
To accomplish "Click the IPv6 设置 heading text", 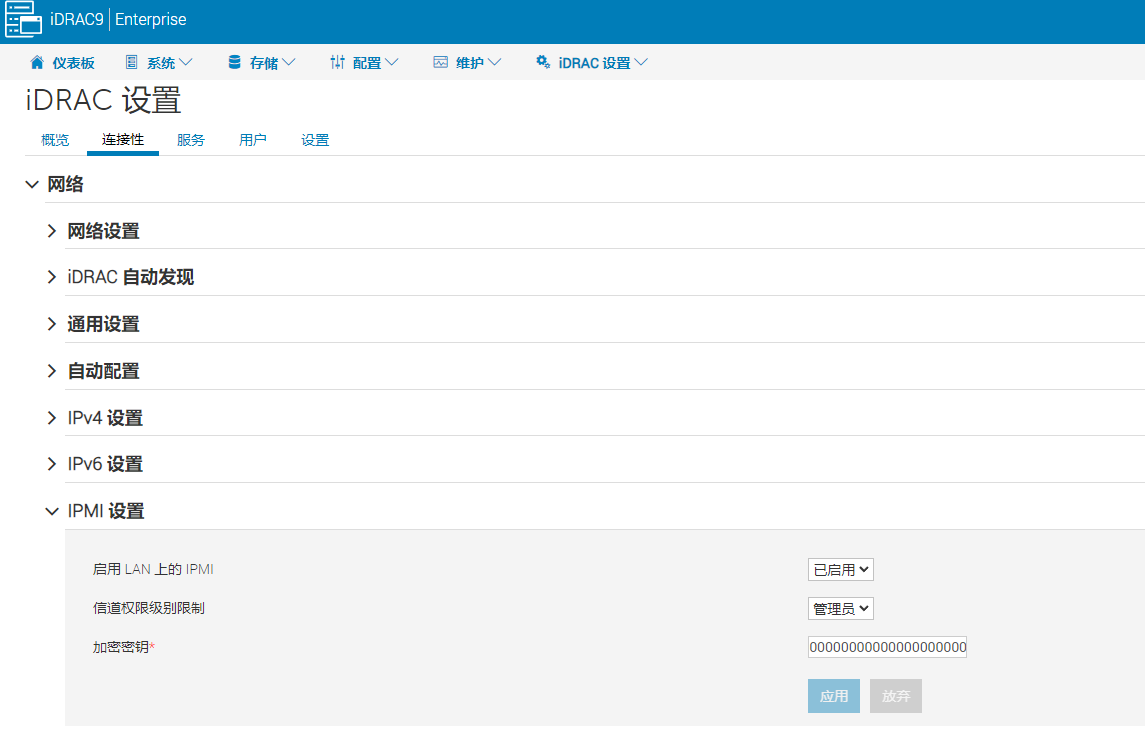I will pyautogui.click(x=105, y=464).
